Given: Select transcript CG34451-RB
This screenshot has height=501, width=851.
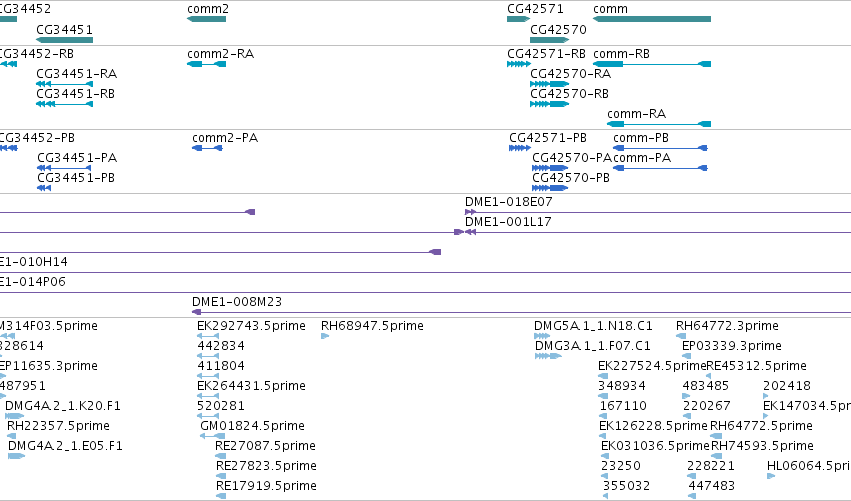Looking at the screenshot, I should [65, 104].
